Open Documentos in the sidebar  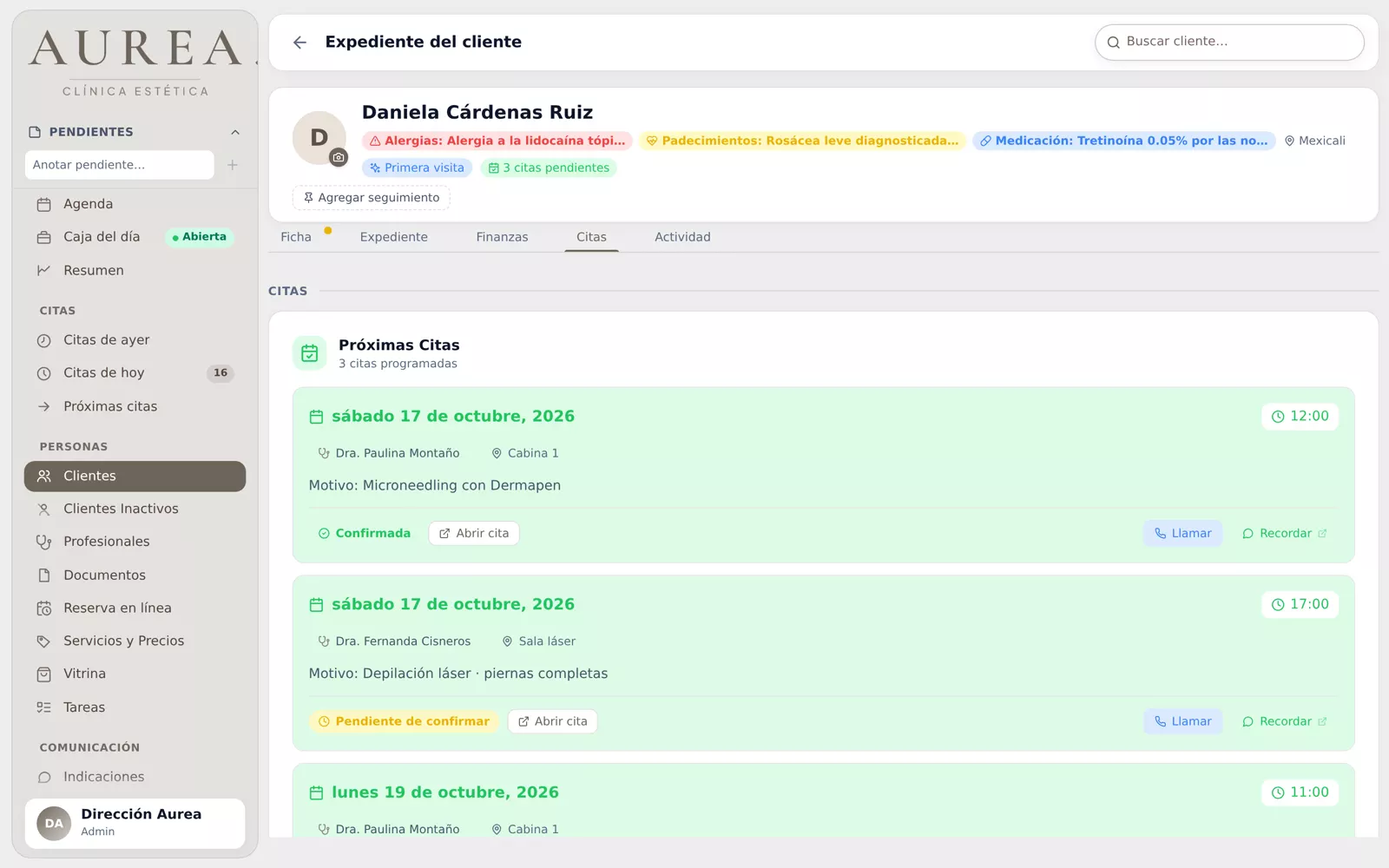click(x=135, y=575)
